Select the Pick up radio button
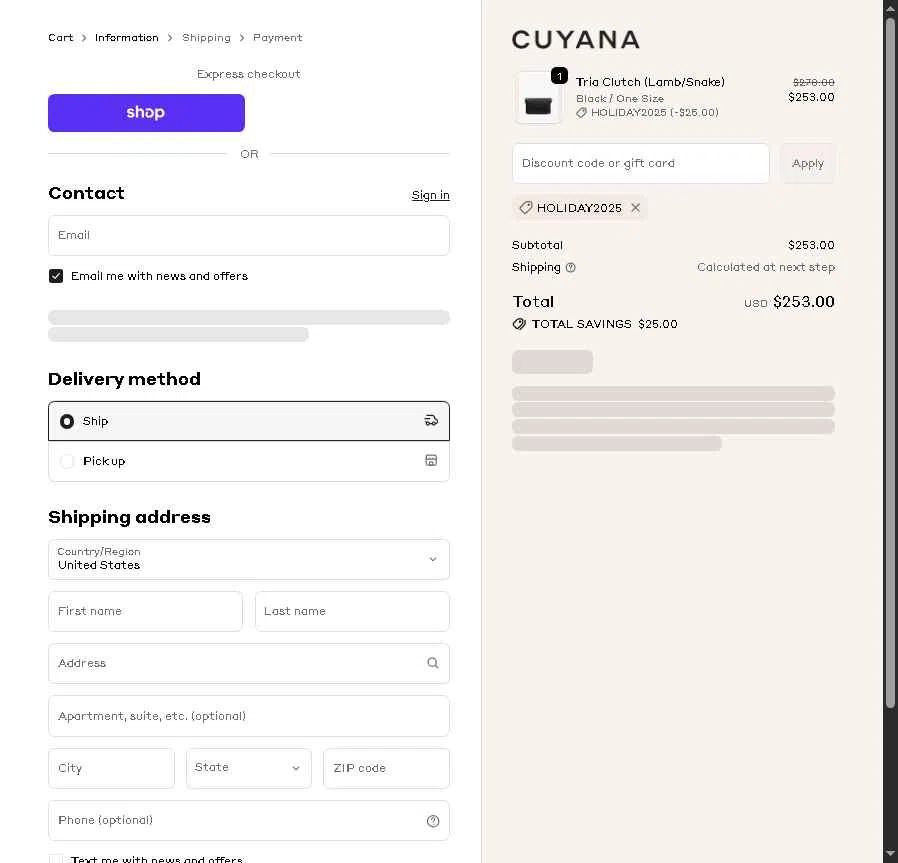 tap(67, 461)
